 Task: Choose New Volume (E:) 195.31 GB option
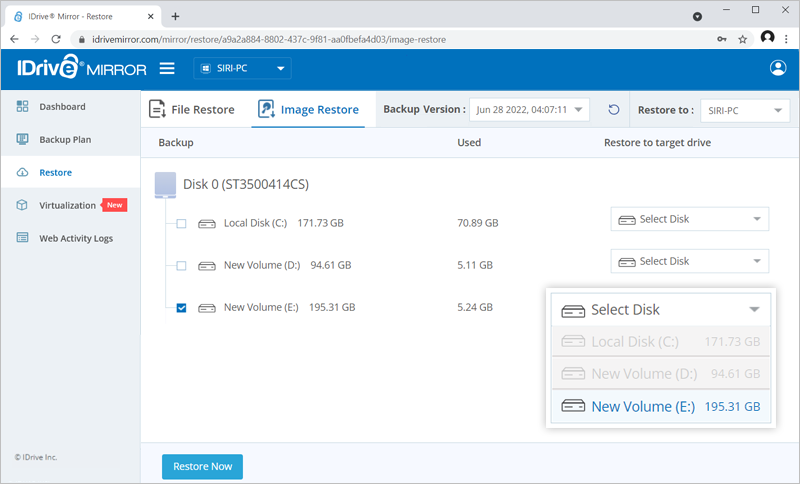click(661, 406)
